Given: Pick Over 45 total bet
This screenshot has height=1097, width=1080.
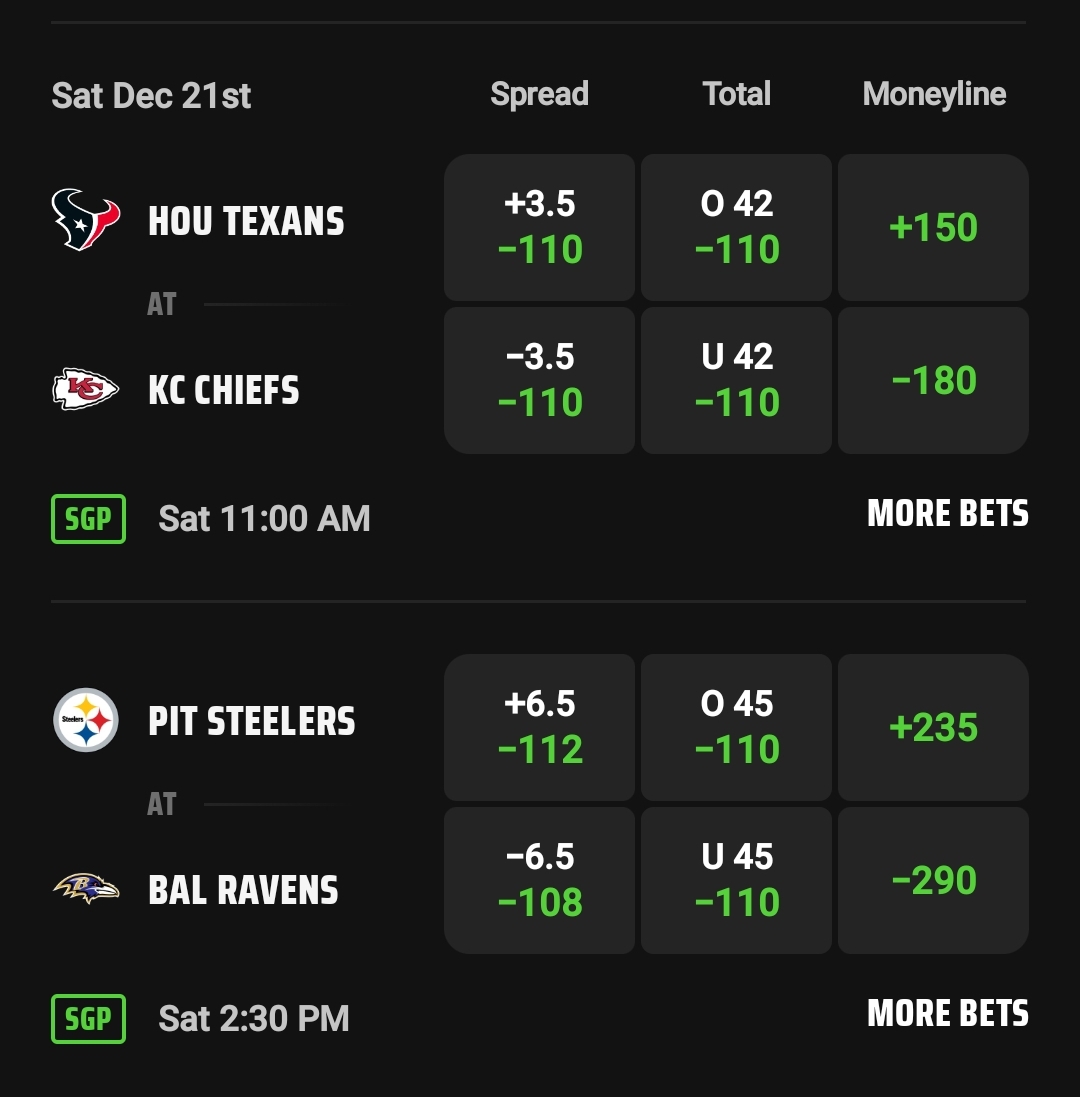Looking at the screenshot, I should point(737,728).
